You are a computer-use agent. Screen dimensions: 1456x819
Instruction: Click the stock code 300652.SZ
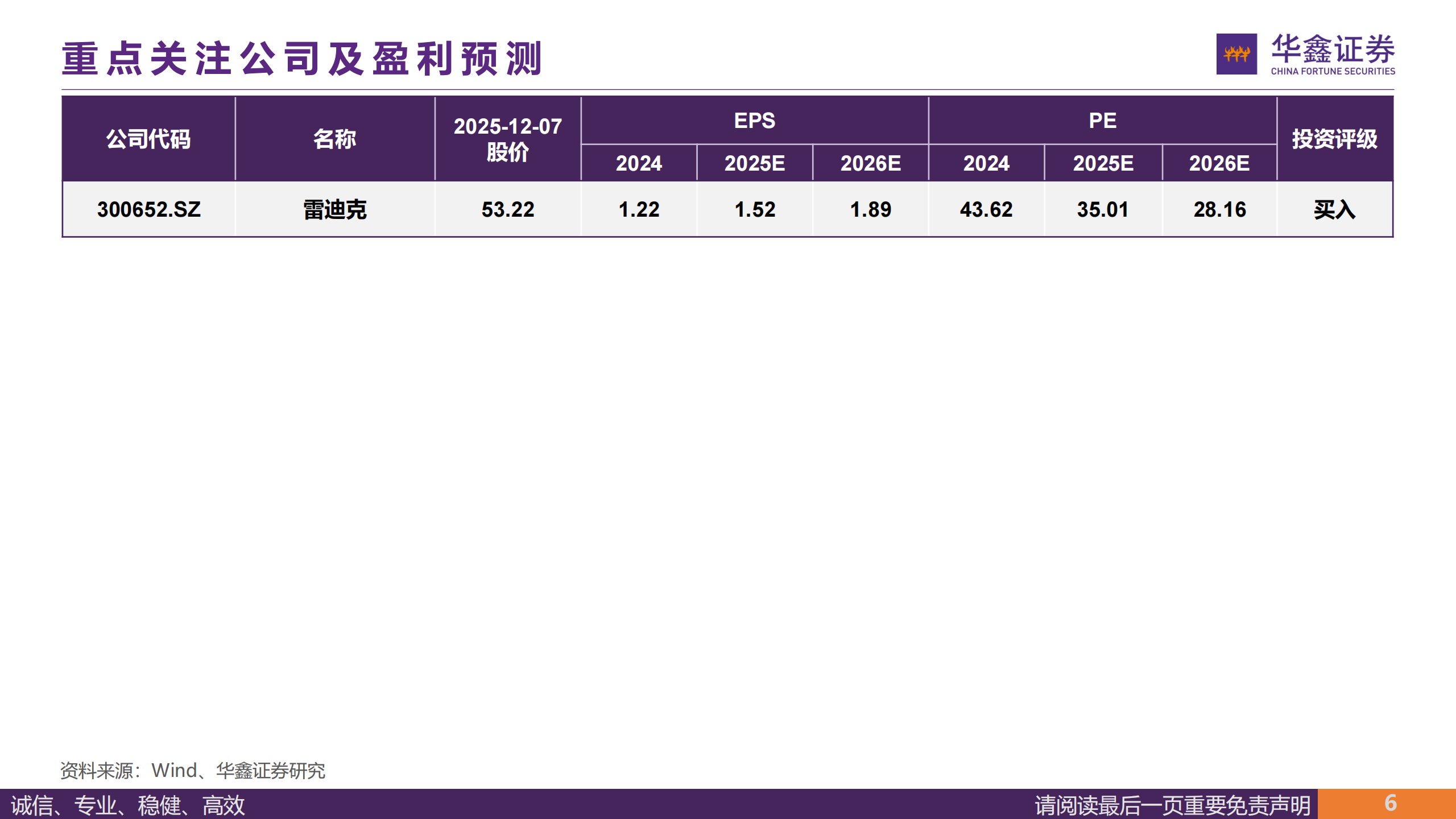(x=149, y=210)
